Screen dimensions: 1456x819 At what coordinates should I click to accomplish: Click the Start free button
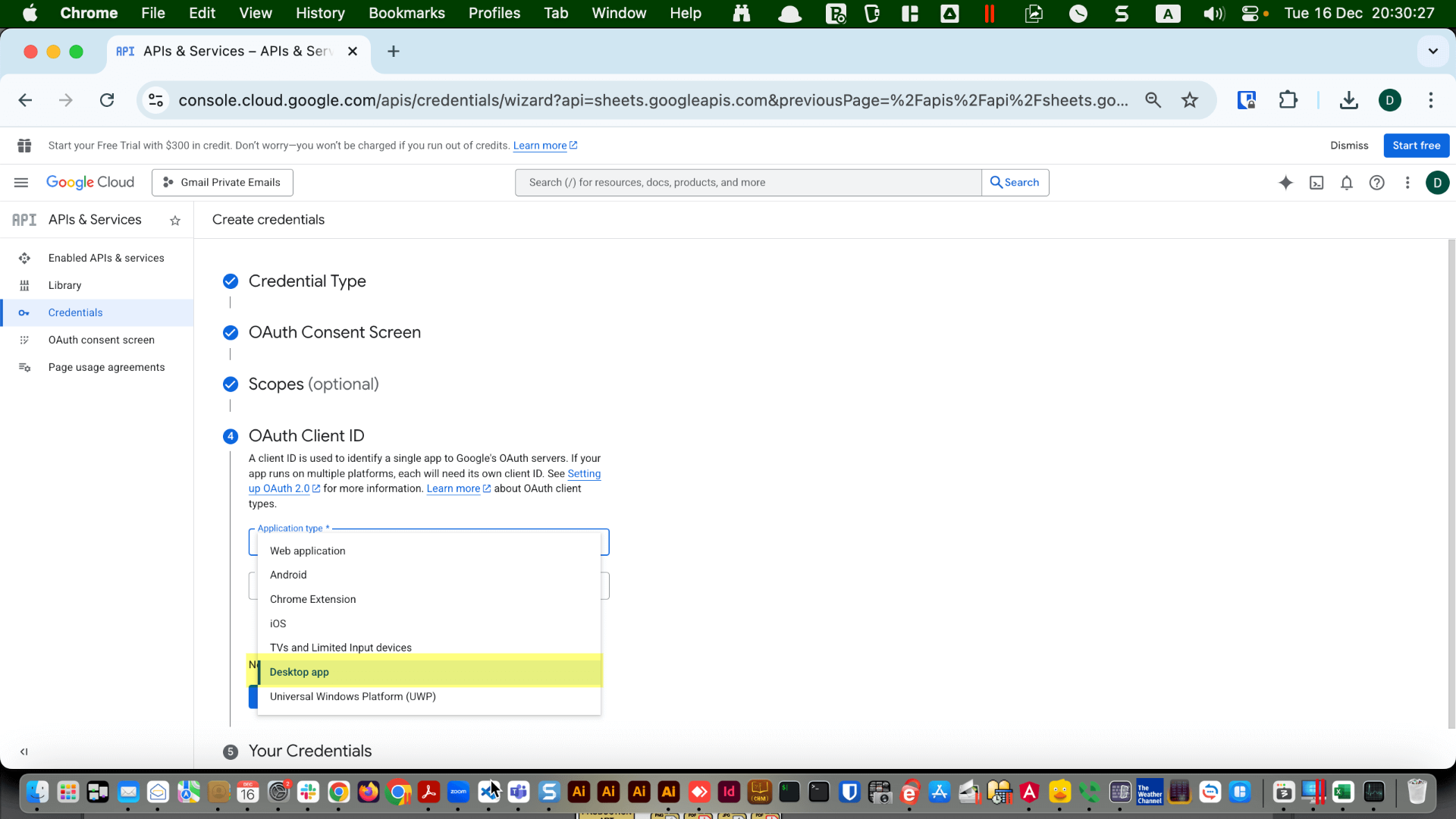[1415, 145]
